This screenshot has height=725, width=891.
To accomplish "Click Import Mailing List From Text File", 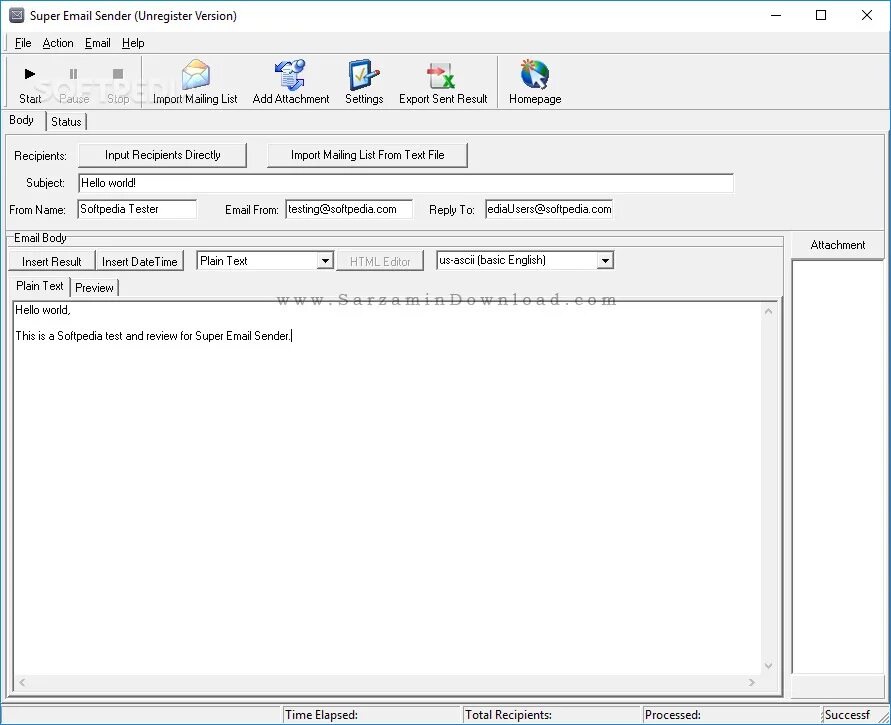I will click(x=367, y=155).
